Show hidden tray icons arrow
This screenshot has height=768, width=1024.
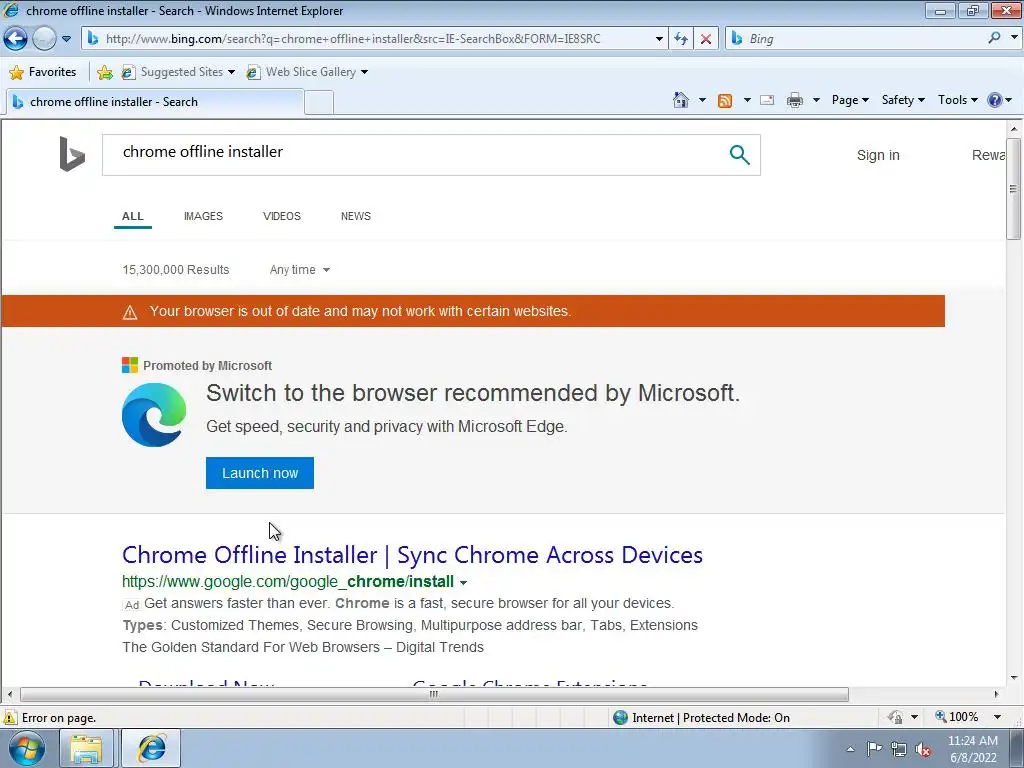(850, 749)
